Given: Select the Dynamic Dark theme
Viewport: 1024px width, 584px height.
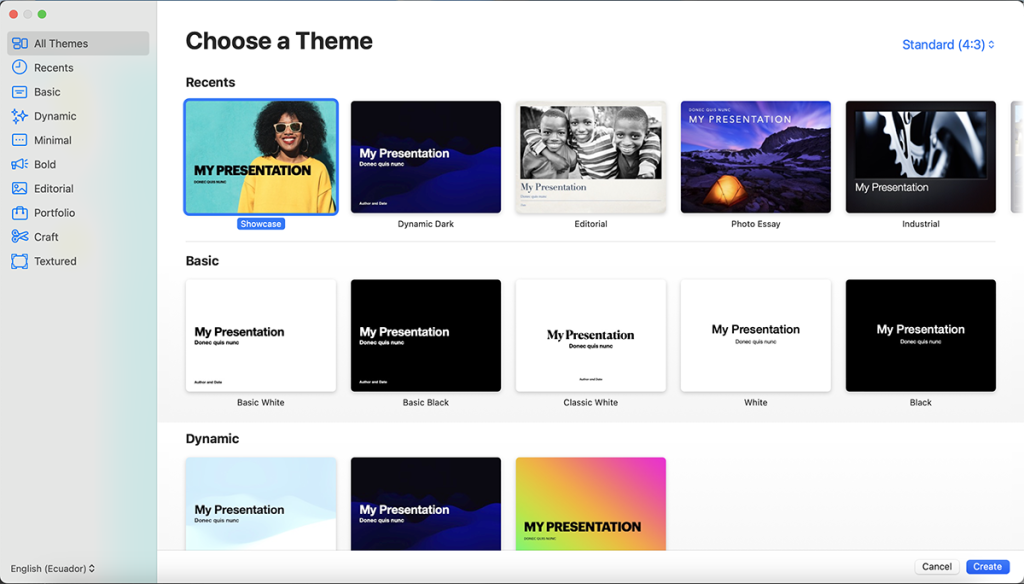Looking at the screenshot, I should coord(425,156).
